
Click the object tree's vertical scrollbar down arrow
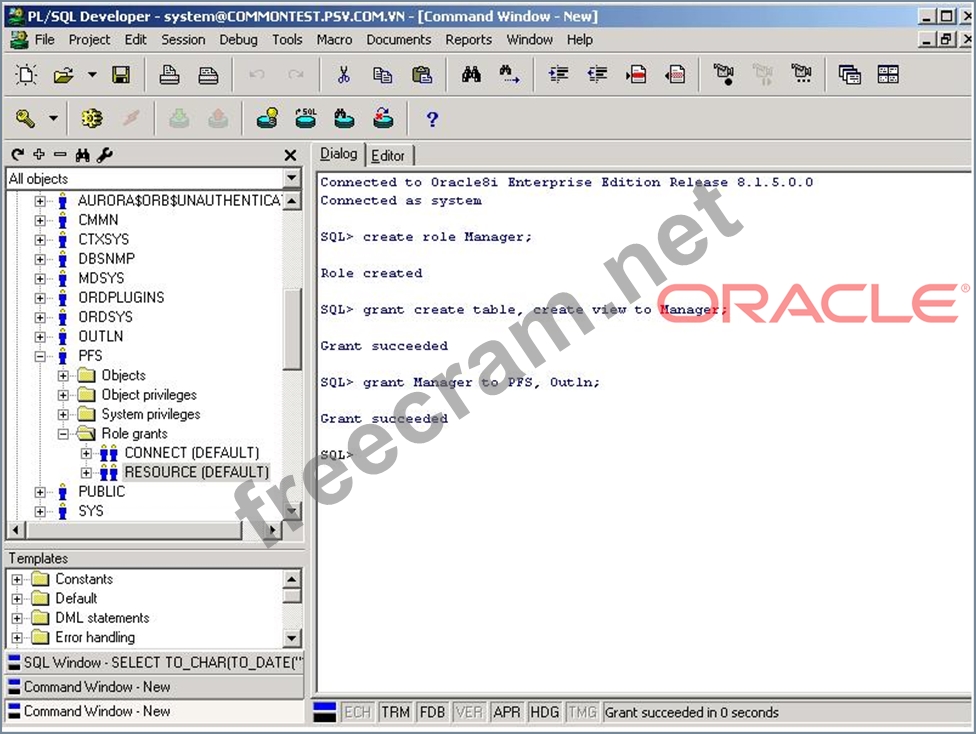291,511
